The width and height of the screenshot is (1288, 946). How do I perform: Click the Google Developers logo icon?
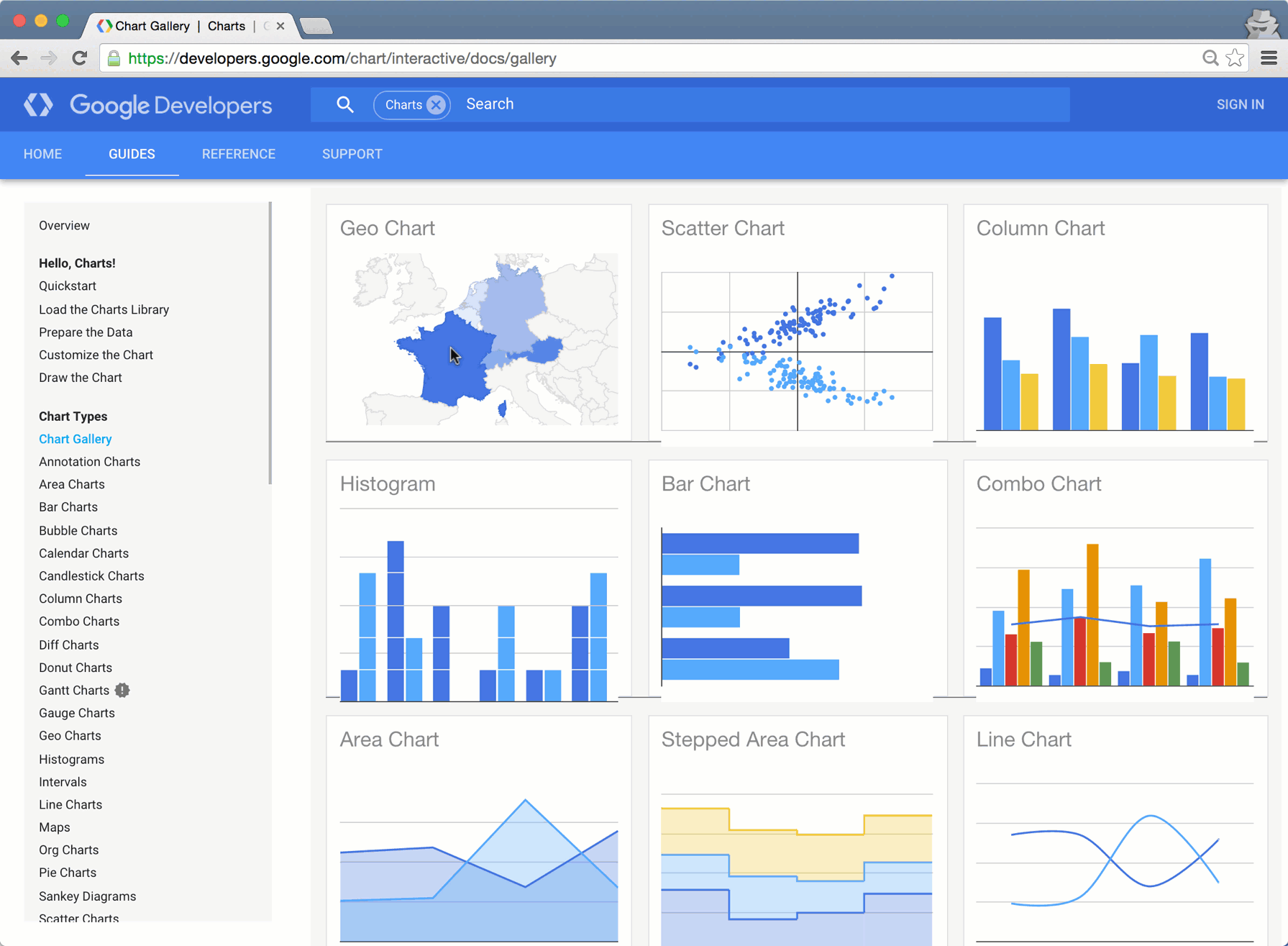[38, 105]
